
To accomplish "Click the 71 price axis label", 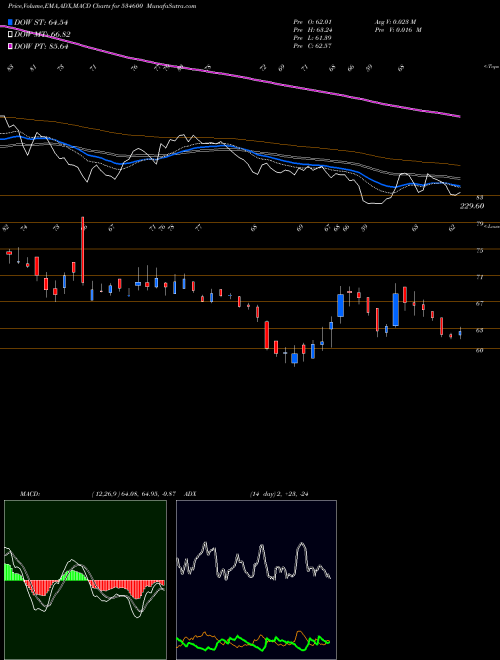I will (479, 277).
